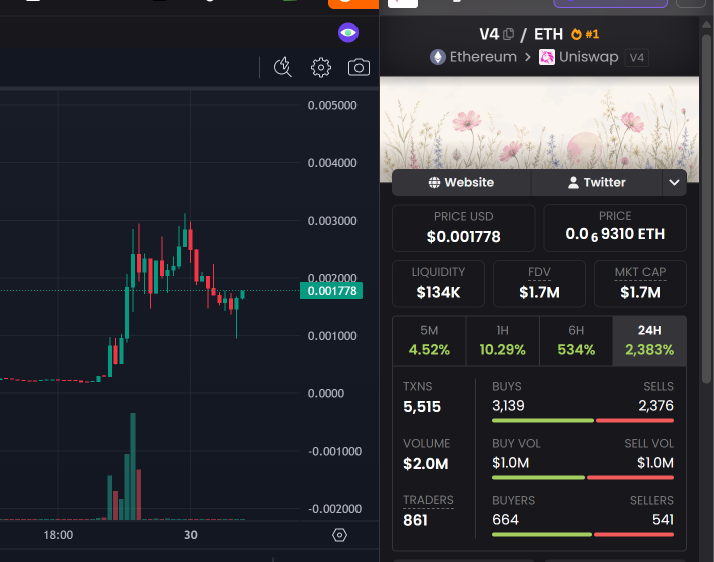
Task: Click the LIQUIDITY $134K box
Action: (439, 284)
